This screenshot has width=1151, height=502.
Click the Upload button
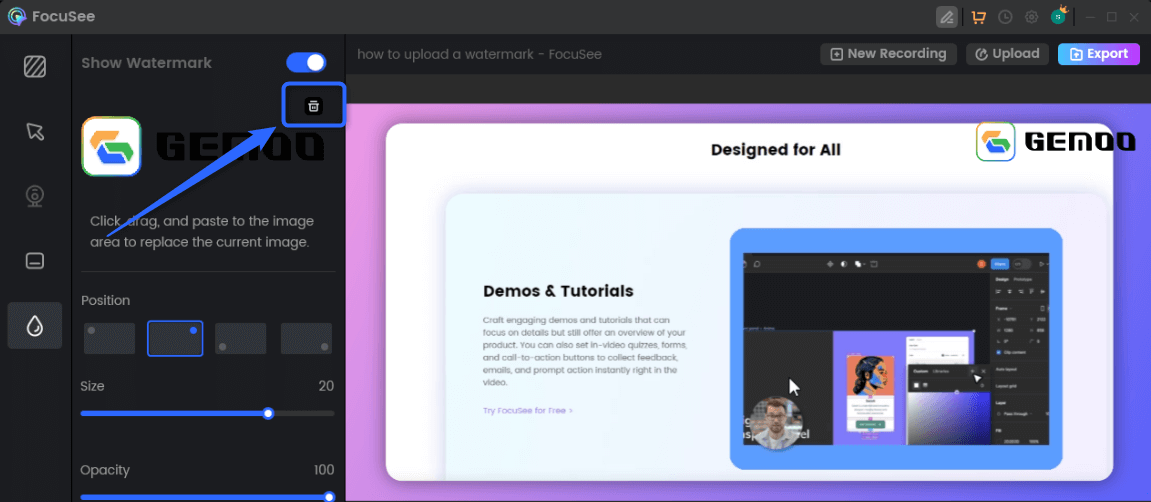tap(1008, 54)
